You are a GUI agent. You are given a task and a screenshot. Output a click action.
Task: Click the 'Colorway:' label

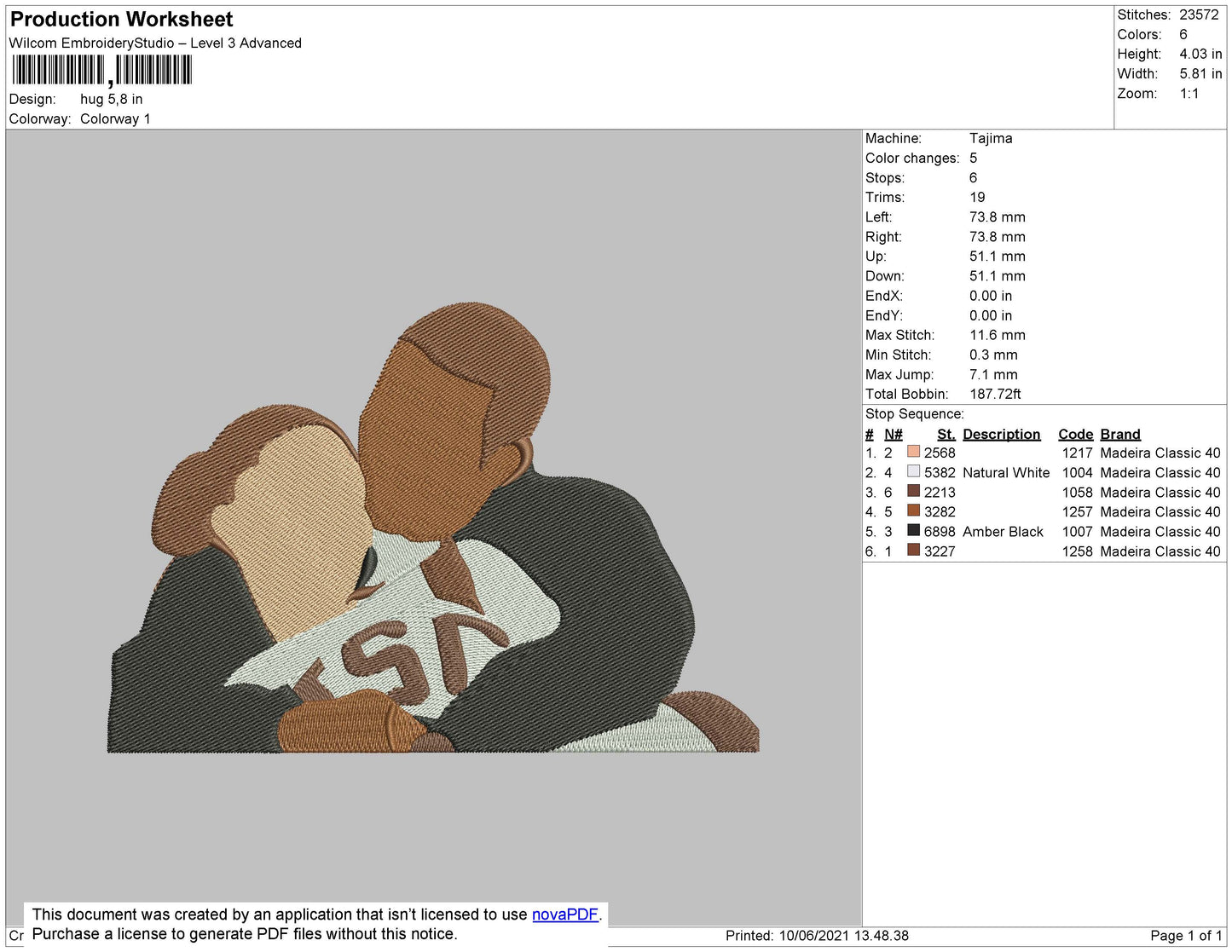coord(40,118)
